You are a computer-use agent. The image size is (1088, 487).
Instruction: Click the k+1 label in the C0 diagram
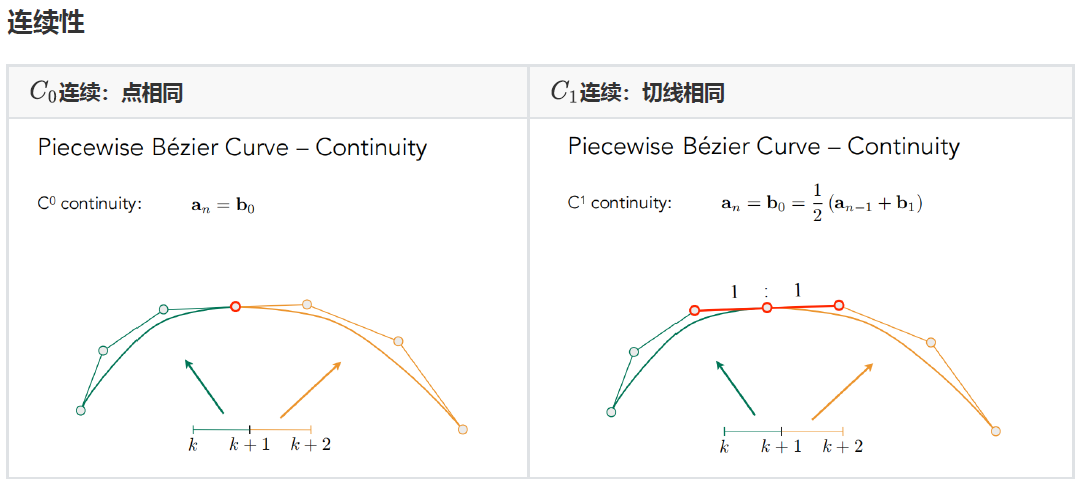(250, 445)
